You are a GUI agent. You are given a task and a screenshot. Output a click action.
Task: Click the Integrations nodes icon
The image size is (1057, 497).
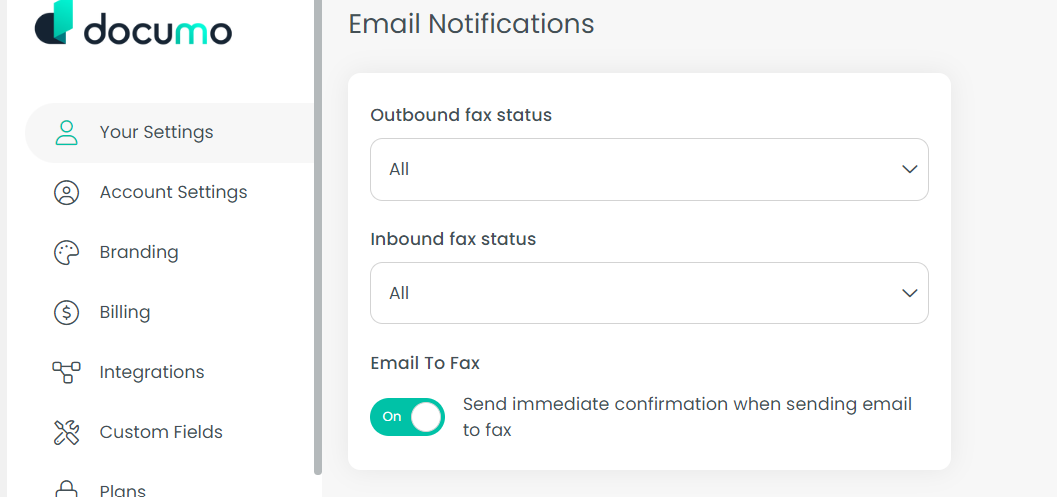coord(67,372)
